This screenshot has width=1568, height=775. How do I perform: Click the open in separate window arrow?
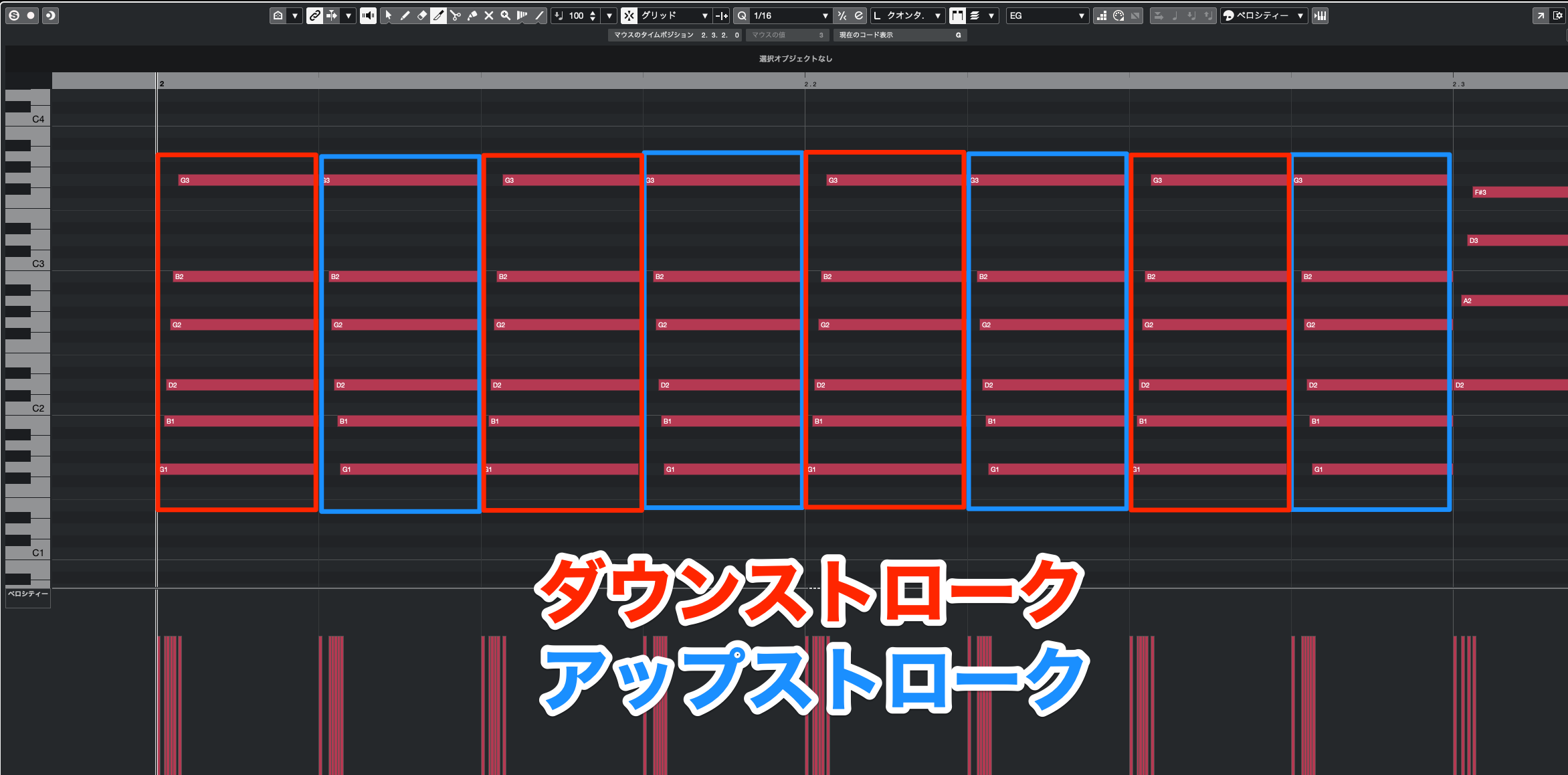(1541, 15)
